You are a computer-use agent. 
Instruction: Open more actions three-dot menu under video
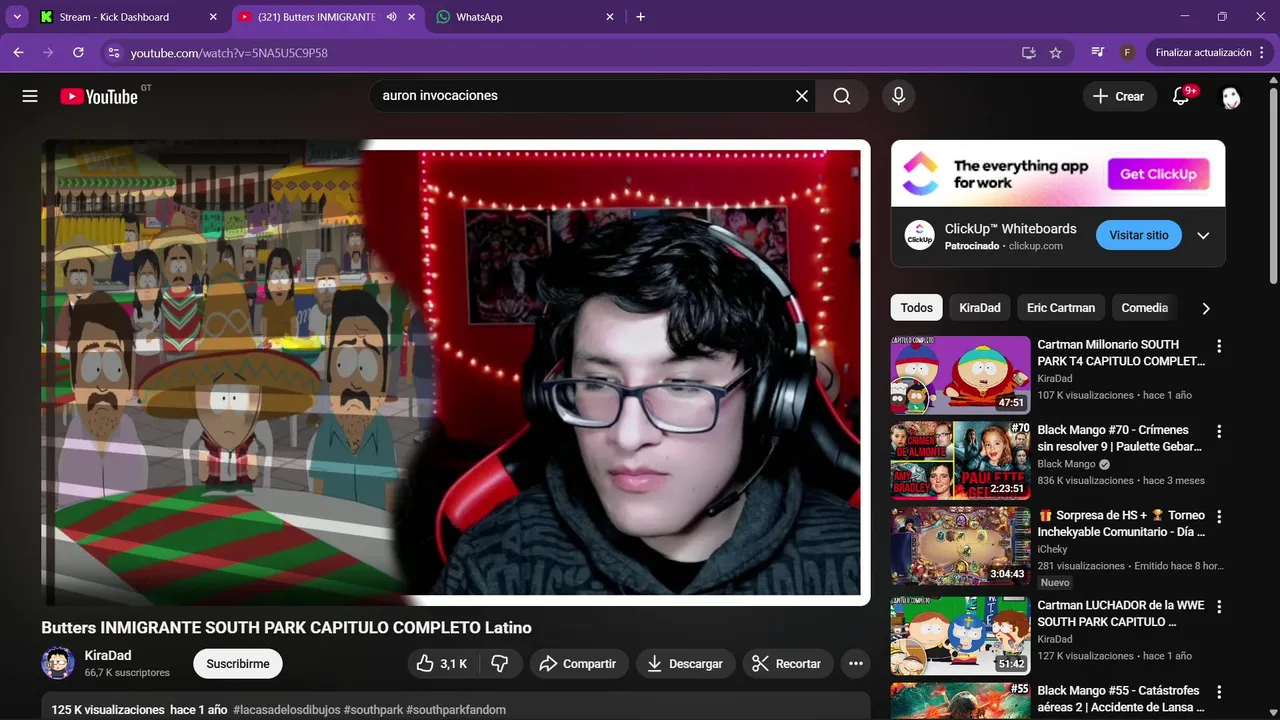coord(856,664)
